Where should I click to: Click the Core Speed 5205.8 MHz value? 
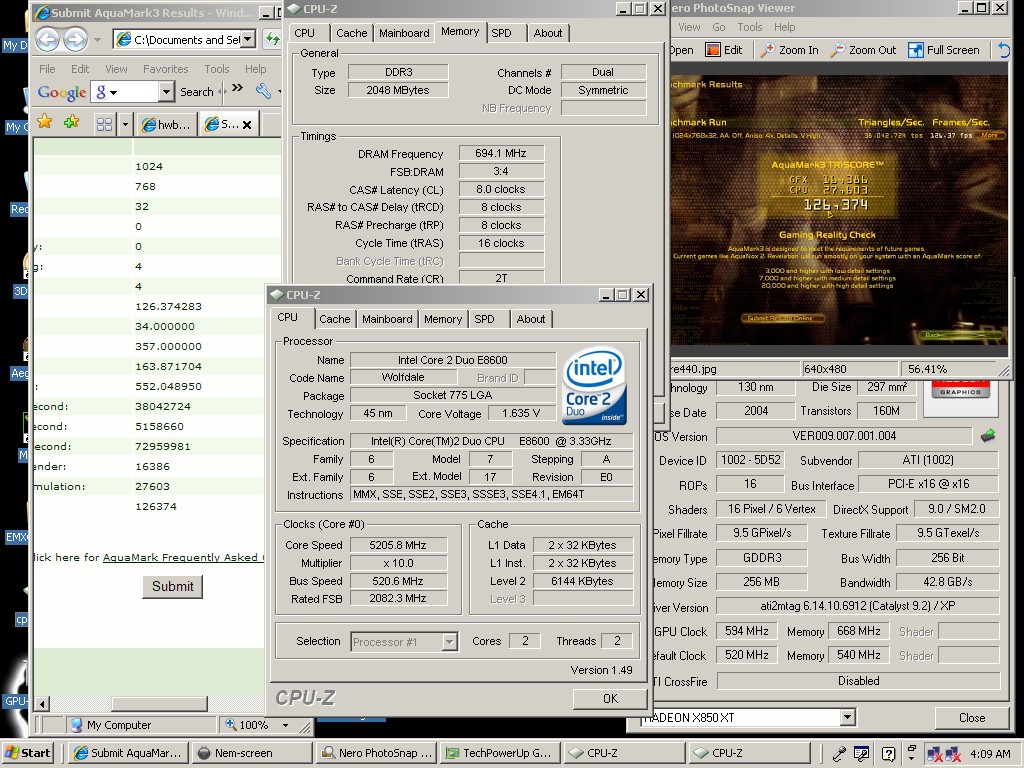[x=398, y=545]
